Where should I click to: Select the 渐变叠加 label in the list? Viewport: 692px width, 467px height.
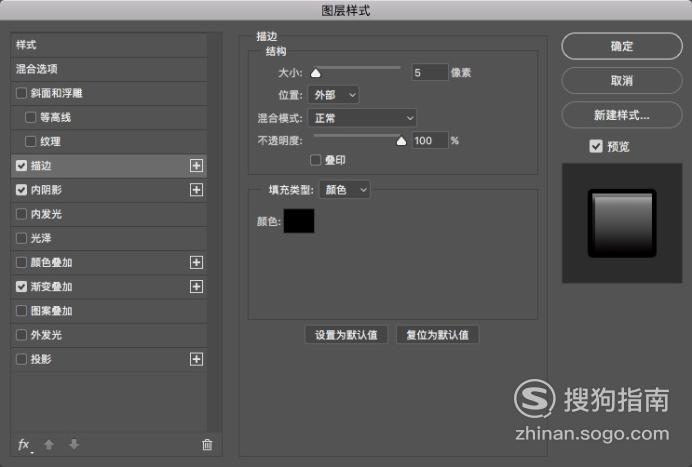click(x=51, y=286)
